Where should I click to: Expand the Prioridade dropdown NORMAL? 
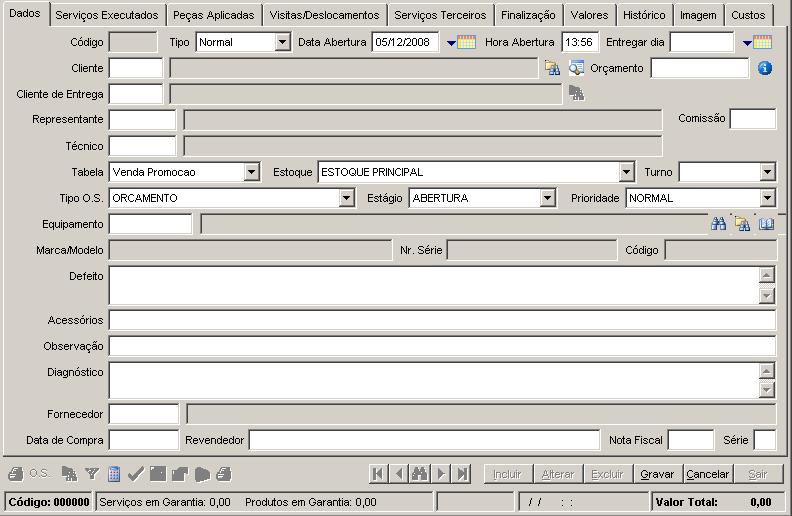(767, 198)
